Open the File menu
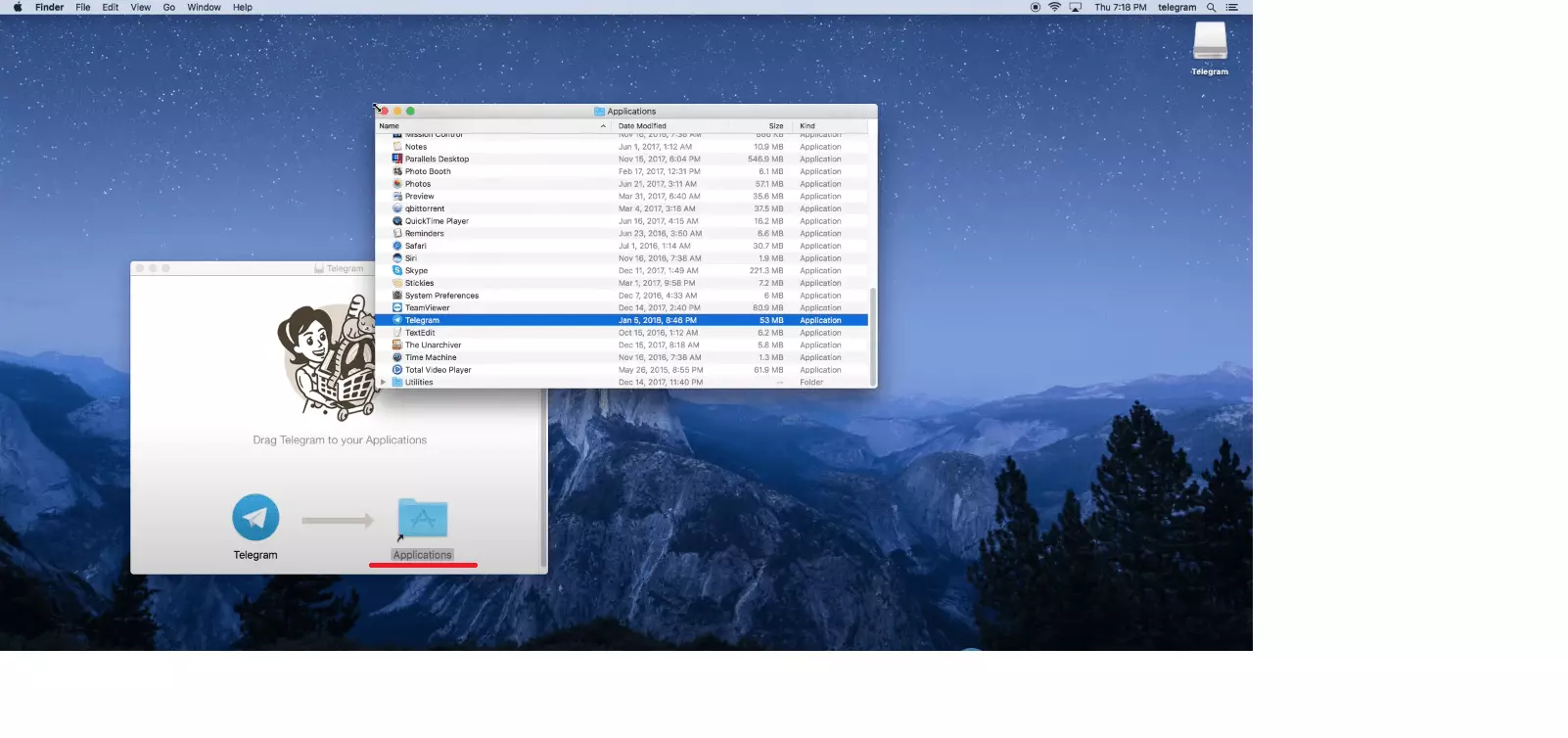The image size is (1568, 738). coord(83,7)
